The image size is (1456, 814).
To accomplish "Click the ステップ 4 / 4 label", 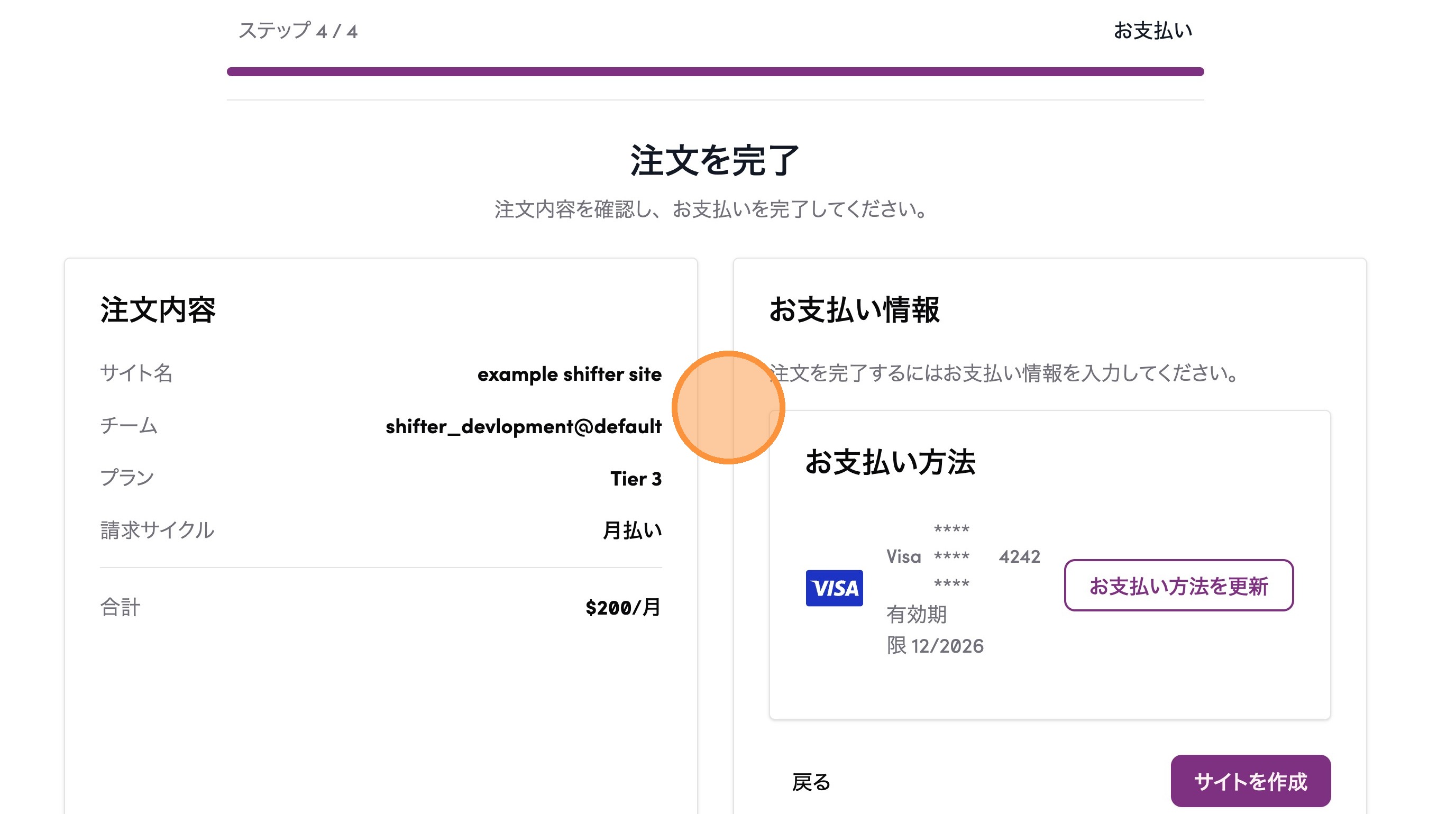I will pos(298,31).
